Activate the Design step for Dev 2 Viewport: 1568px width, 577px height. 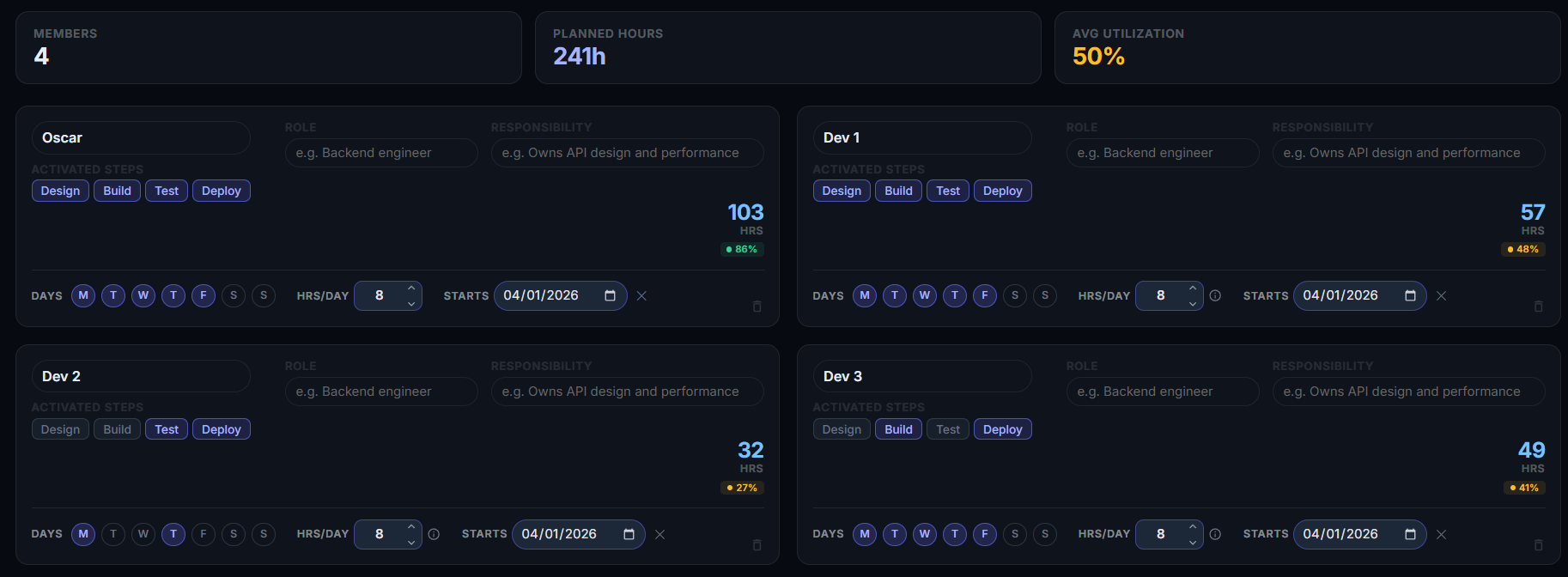tap(60, 429)
